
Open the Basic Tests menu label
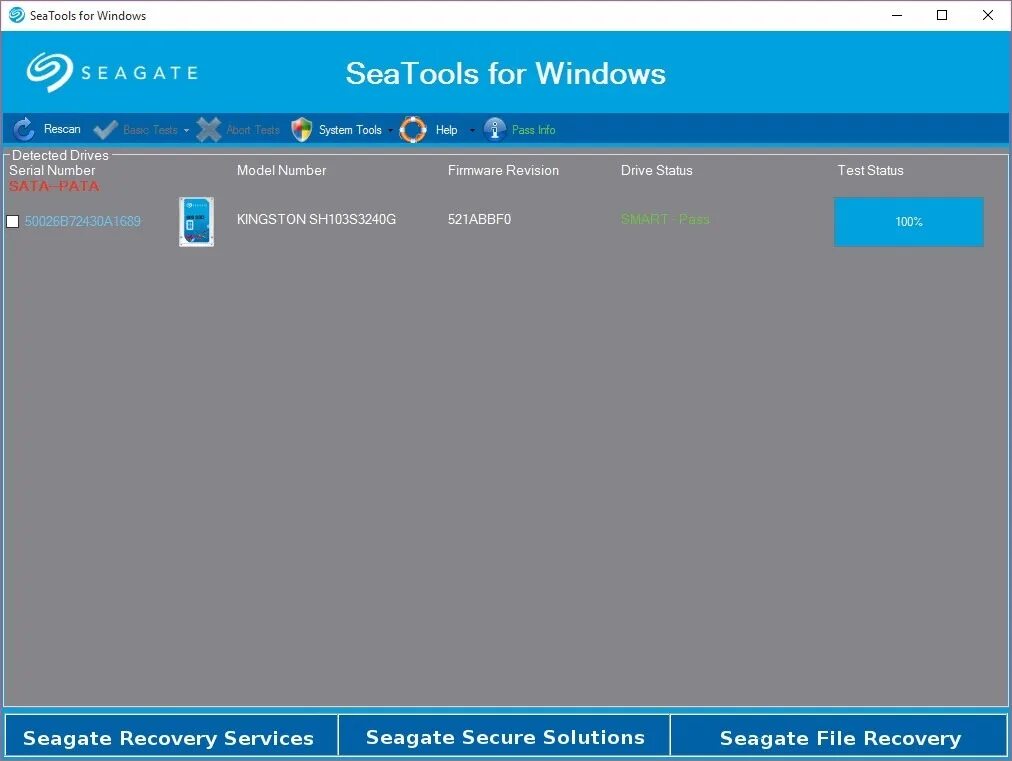coord(150,130)
